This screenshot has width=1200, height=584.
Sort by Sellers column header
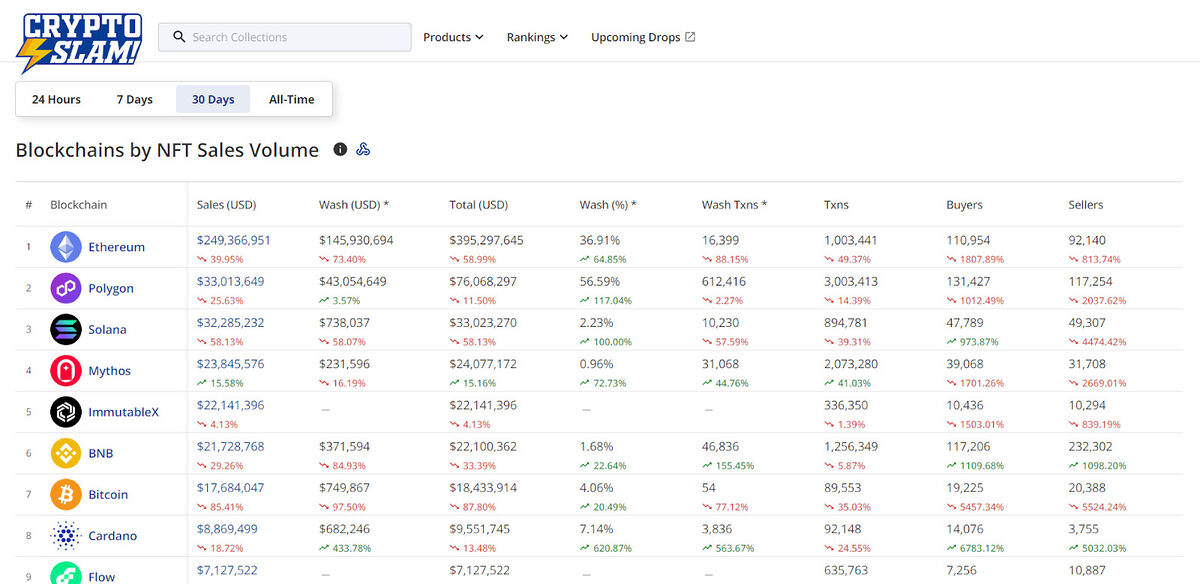tap(1086, 205)
